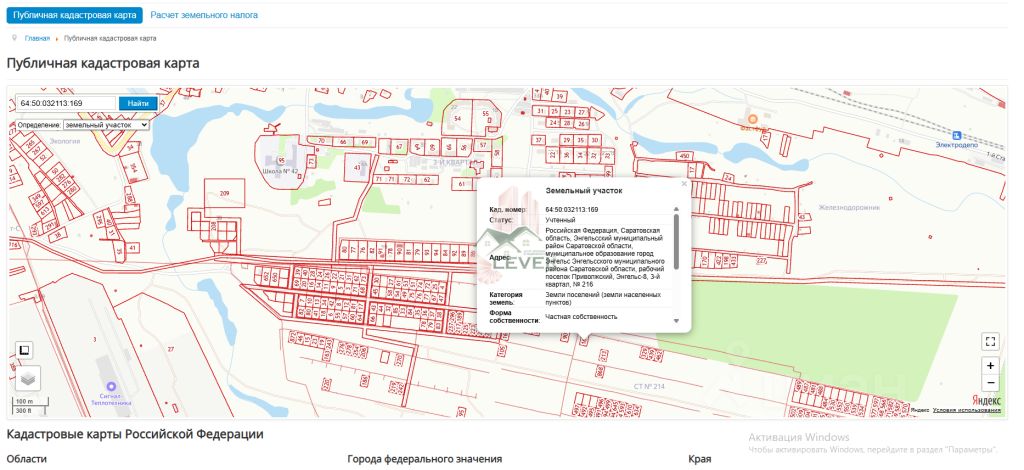This screenshot has width=1024, height=470.
Task: Click the ruler measurement tool icon
Action: point(24,351)
